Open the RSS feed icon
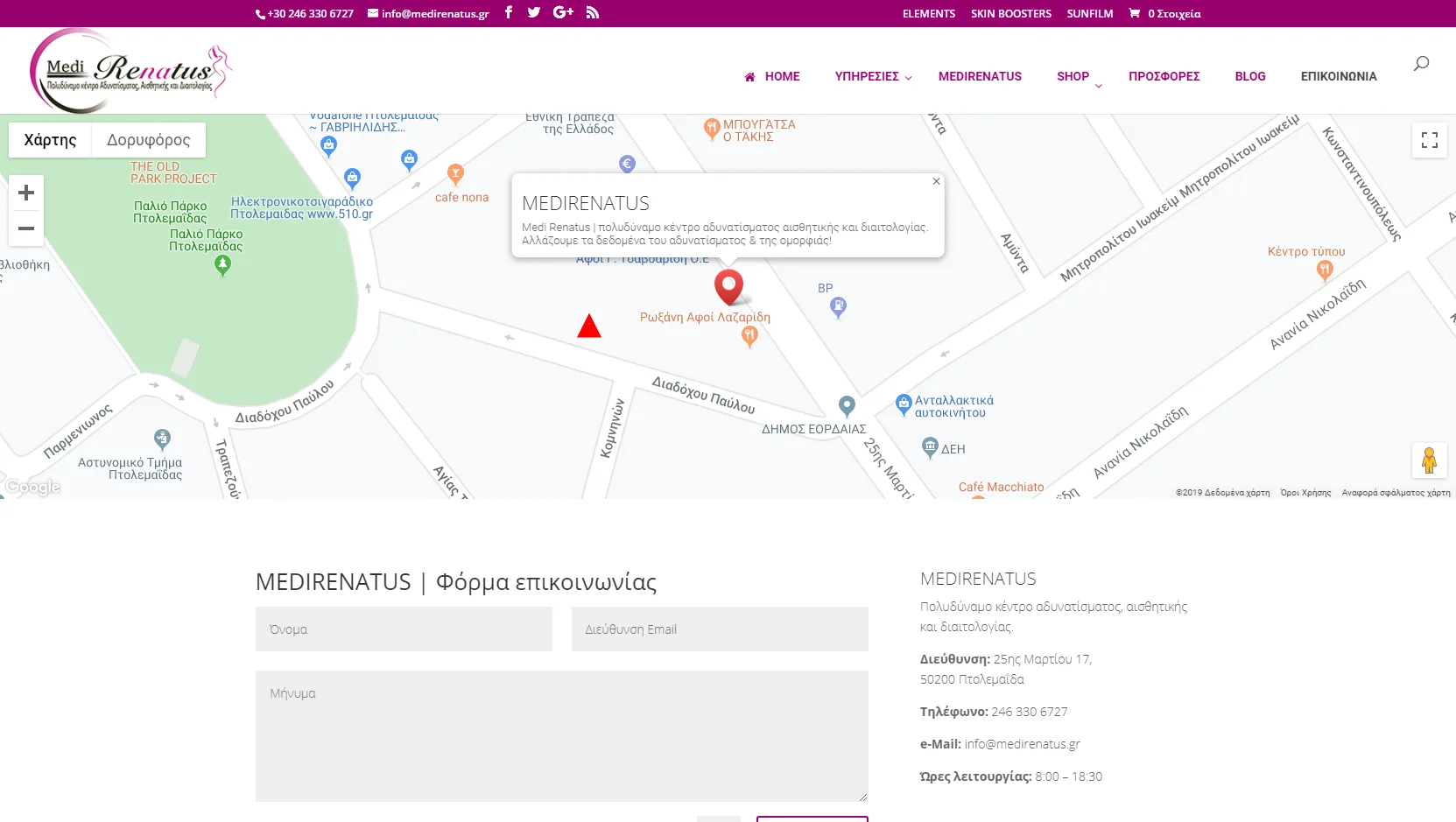The image size is (1456, 822). click(x=593, y=12)
